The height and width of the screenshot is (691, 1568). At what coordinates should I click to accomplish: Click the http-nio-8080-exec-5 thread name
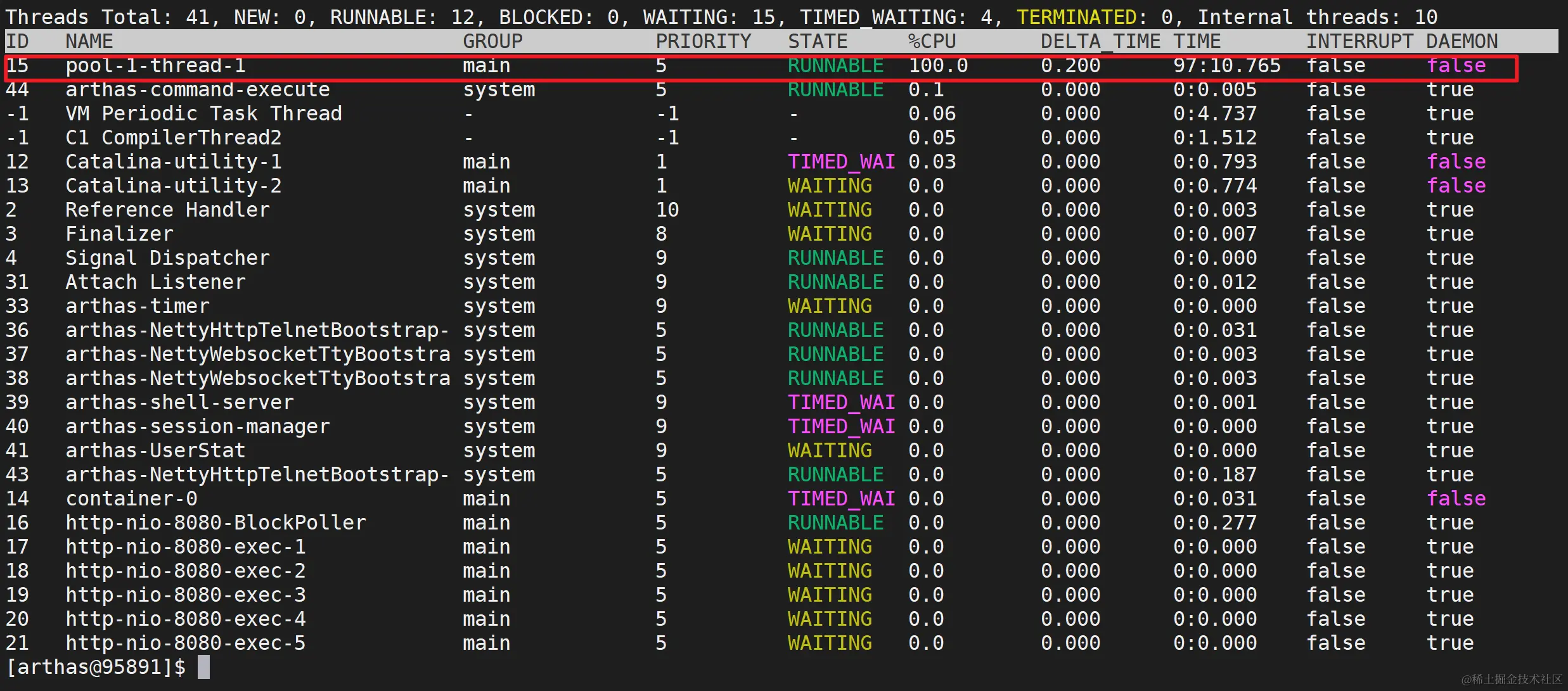click(x=185, y=643)
